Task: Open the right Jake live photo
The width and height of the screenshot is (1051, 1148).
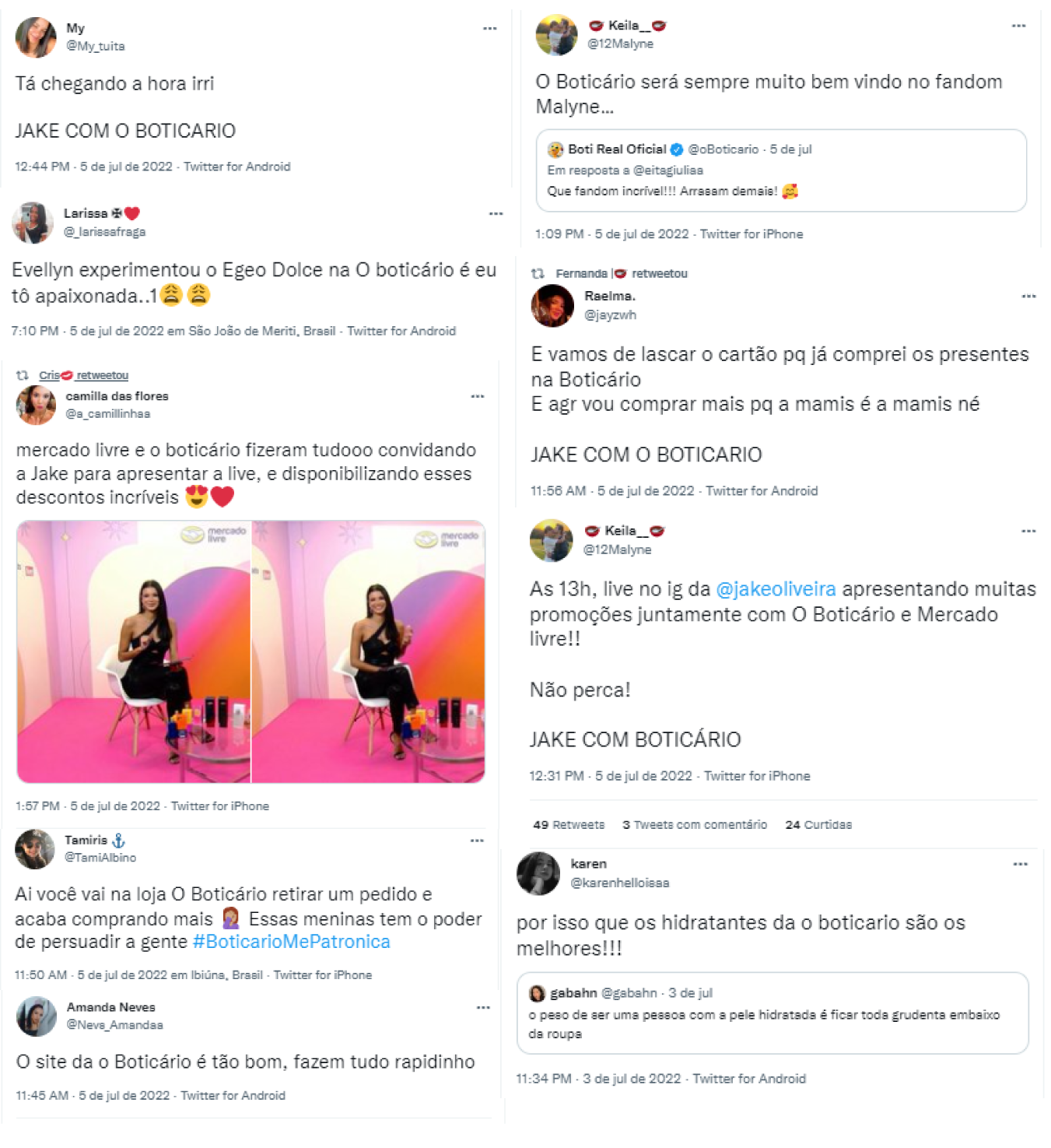Action: 369,651
